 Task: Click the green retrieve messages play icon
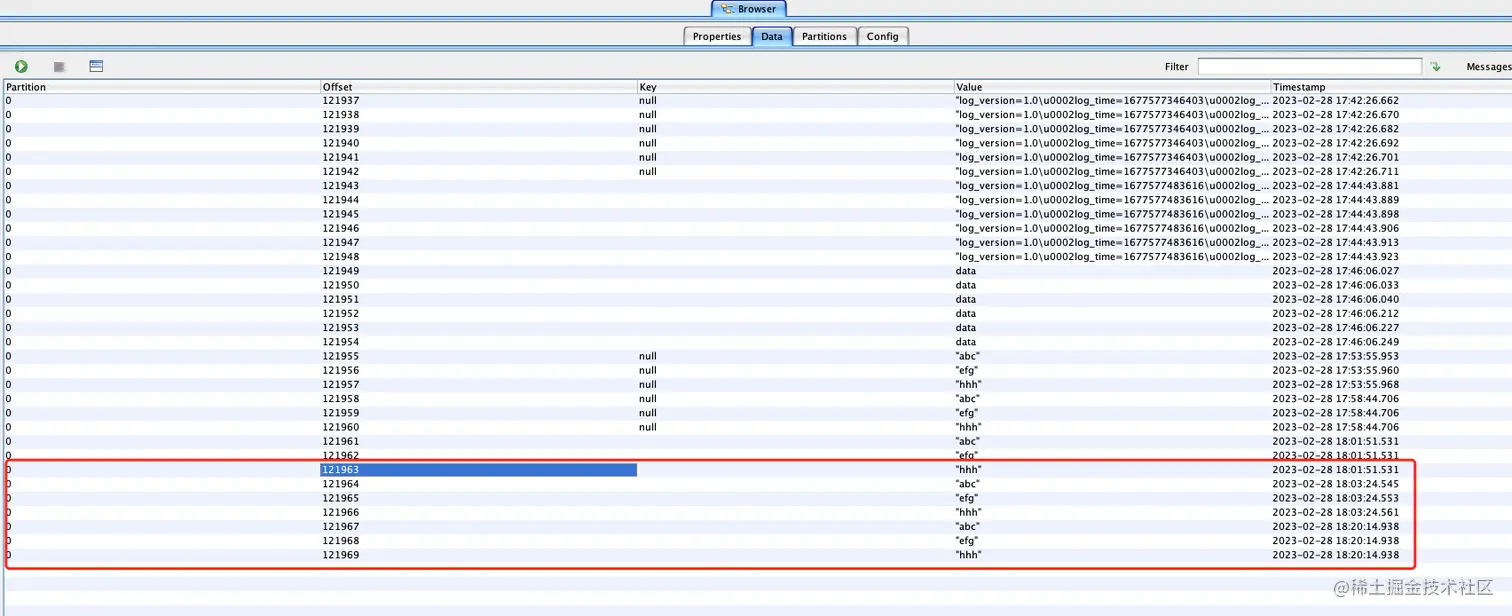click(x=21, y=66)
